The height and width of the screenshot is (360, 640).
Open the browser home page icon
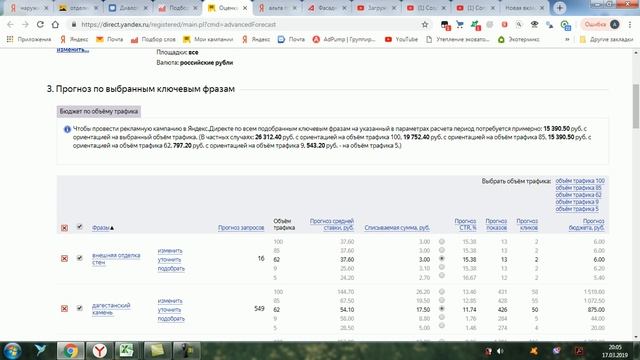tap(55, 24)
